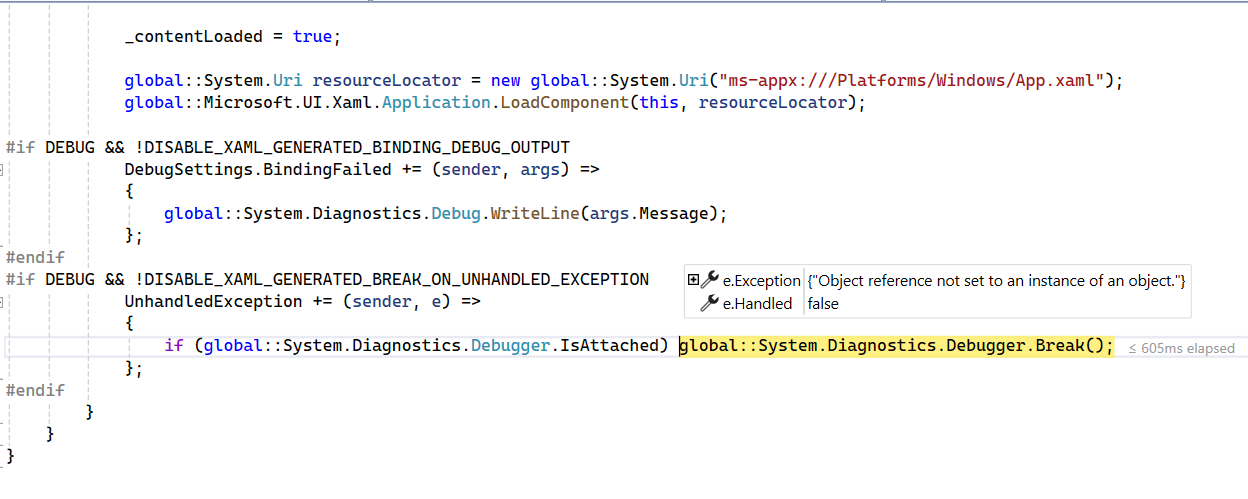Click the wrench icon beside e.Exception
Viewport: 1248px width, 499px height.
pyautogui.click(x=710, y=281)
